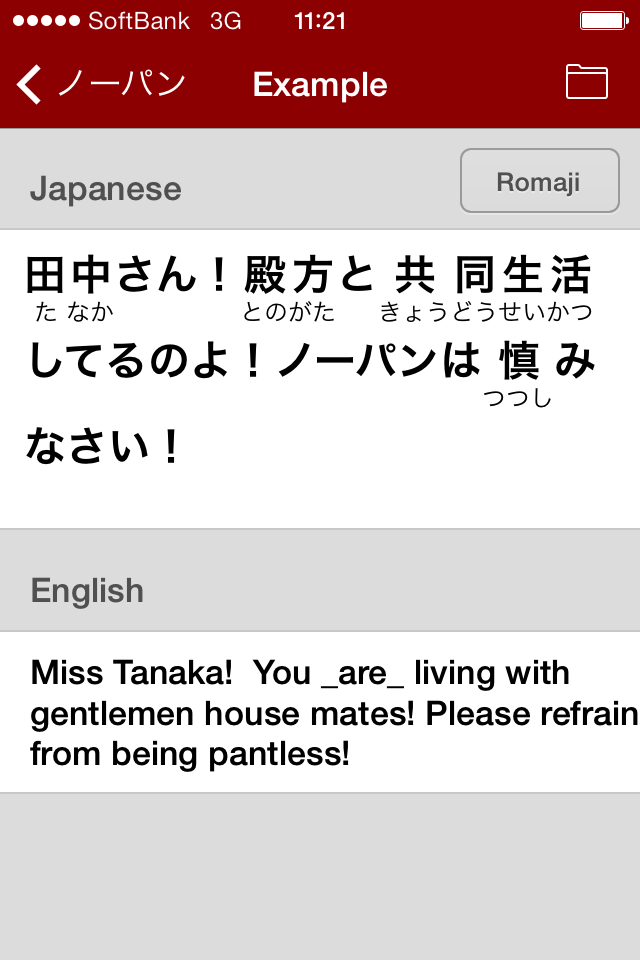Tap なさい！ on the last sentence line

point(102,446)
